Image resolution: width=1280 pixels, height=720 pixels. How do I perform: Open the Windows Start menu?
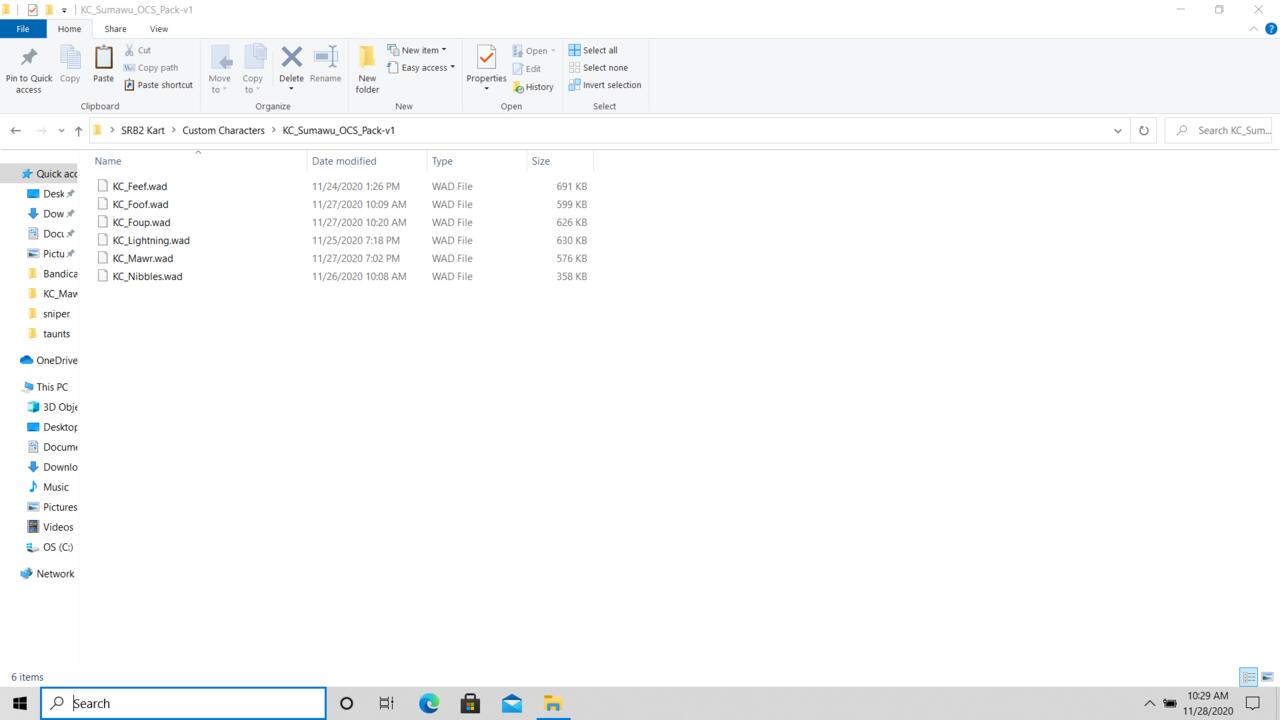[x=19, y=703]
